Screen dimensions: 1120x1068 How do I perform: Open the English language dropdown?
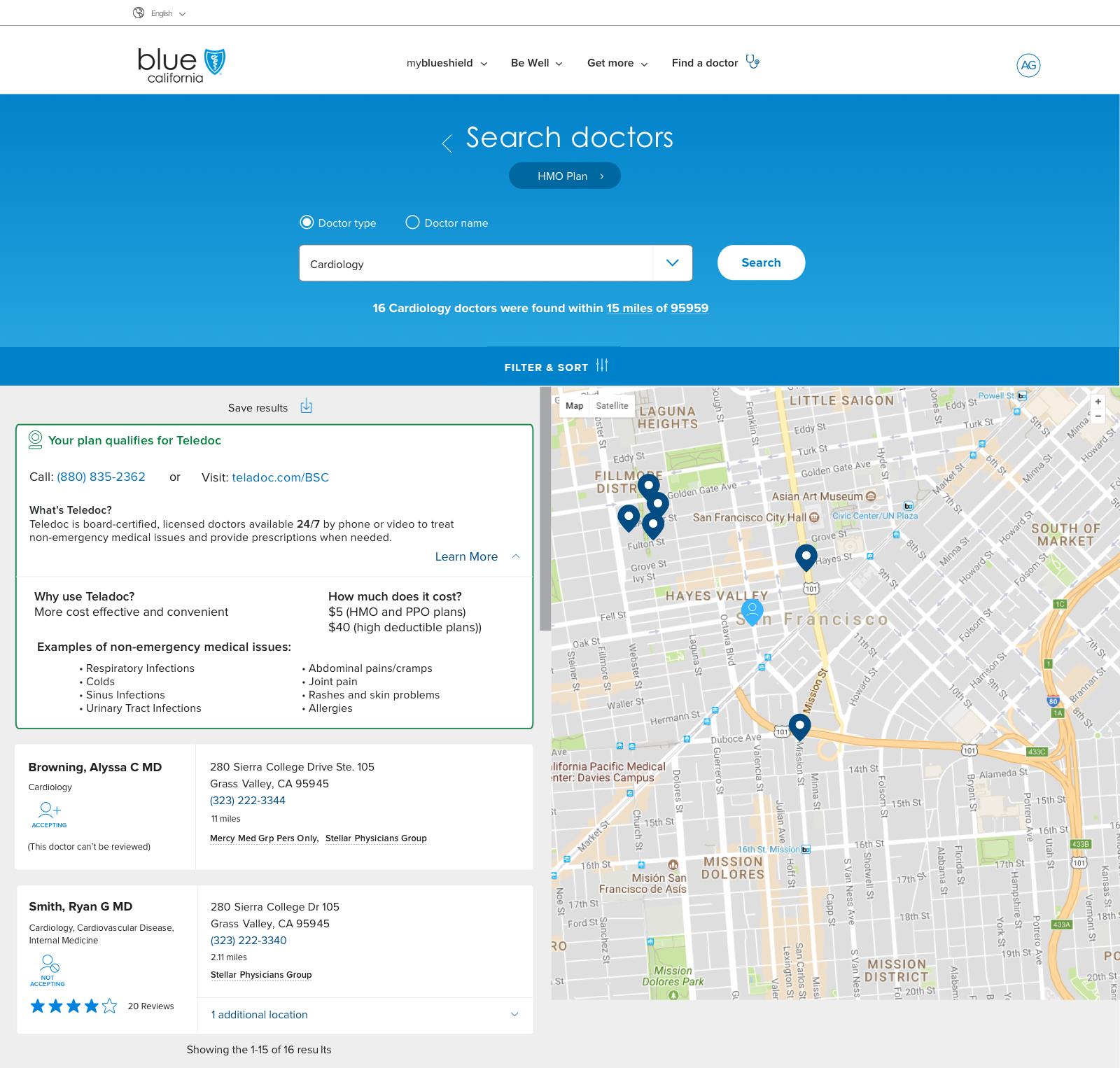(x=168, y=13)
